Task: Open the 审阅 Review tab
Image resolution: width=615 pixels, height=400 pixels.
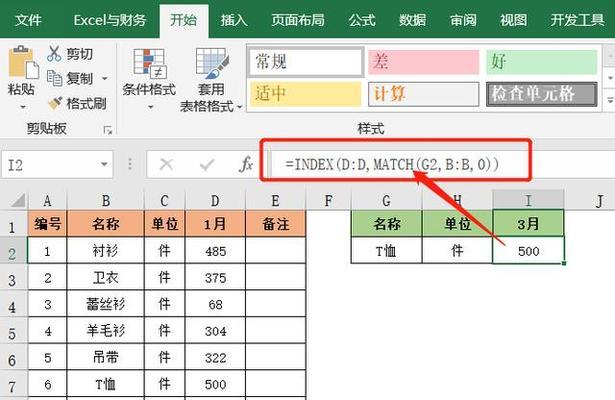Action: [x=463, y=20]
